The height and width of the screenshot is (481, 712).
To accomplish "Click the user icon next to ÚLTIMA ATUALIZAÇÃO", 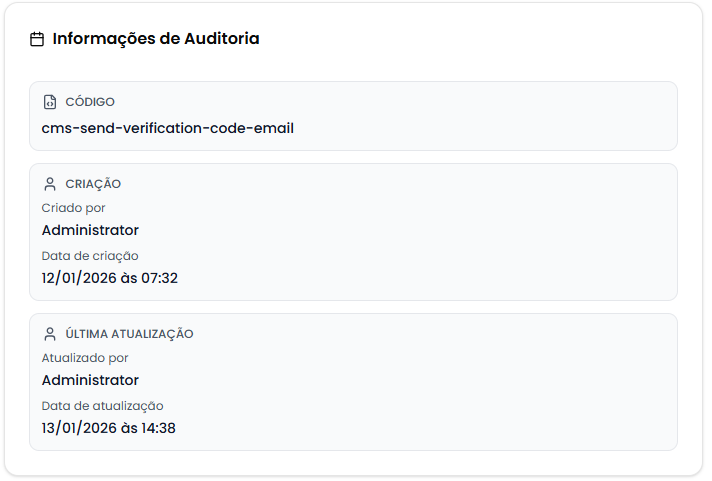I will coord(50,334).
